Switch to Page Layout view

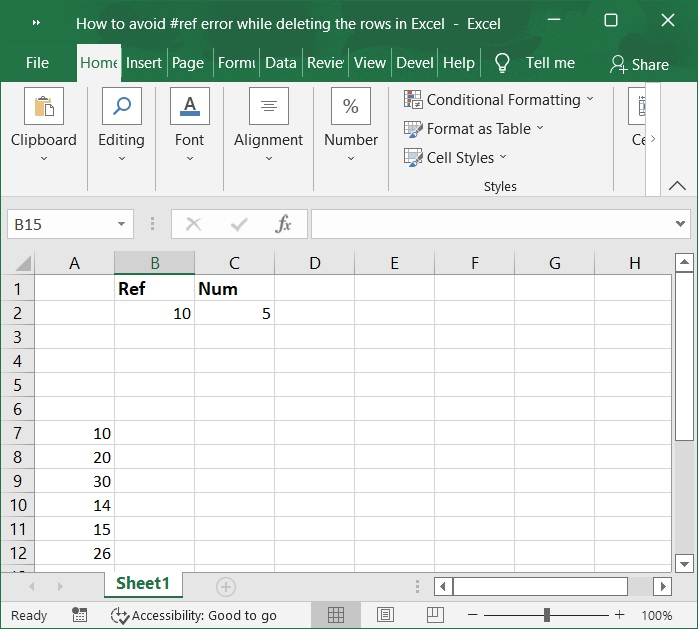point(385,615)
